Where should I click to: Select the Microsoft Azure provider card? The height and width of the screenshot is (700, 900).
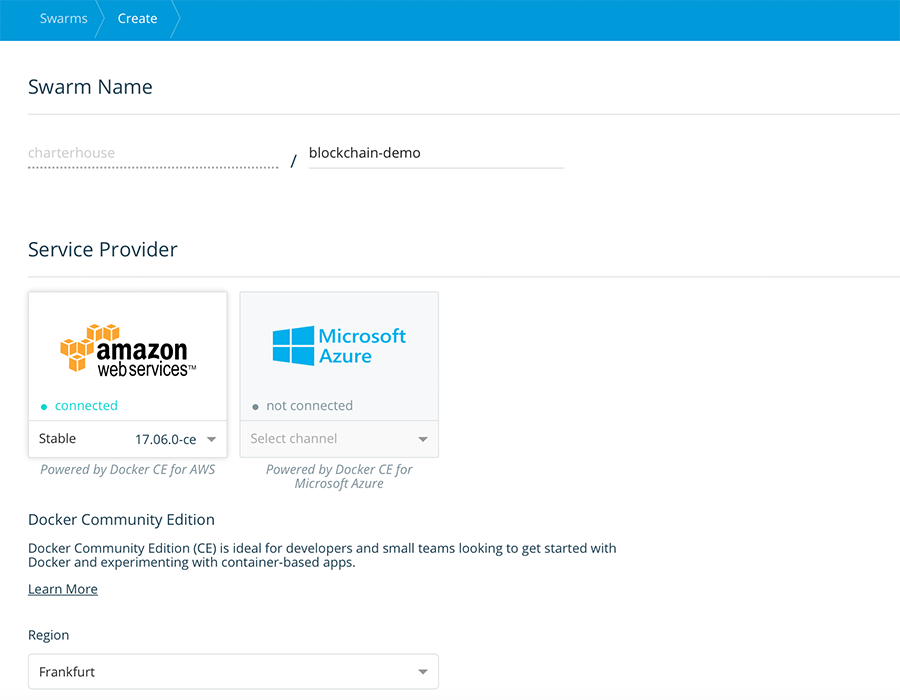coord(339,356)
